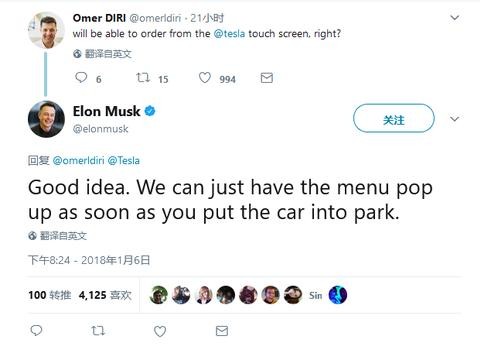
Task: Open dropdown chevron on Omer DIRI's tweet
Action: click(455, 18)
